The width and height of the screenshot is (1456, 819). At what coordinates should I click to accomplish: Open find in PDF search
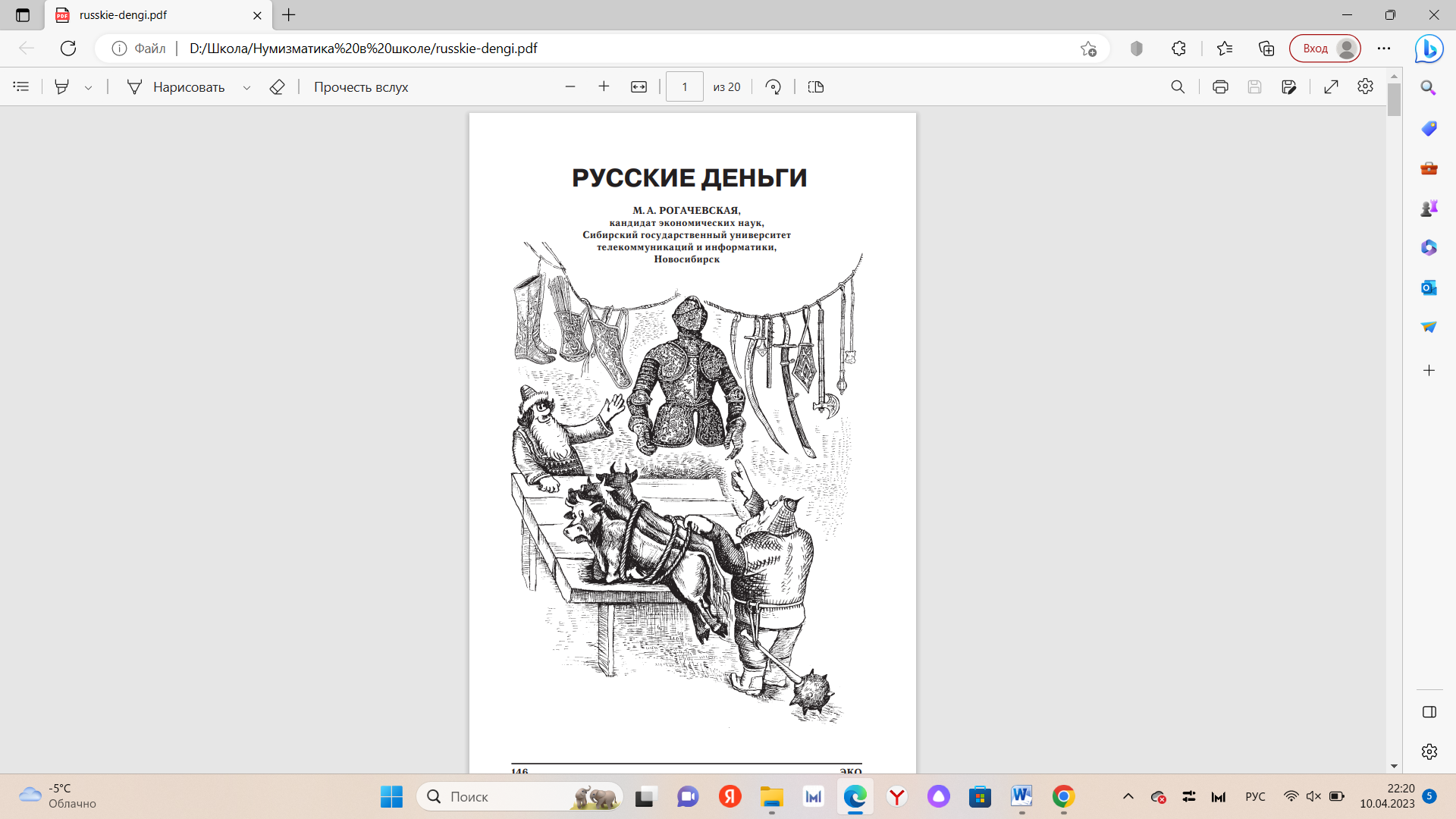click(1178, 86)
